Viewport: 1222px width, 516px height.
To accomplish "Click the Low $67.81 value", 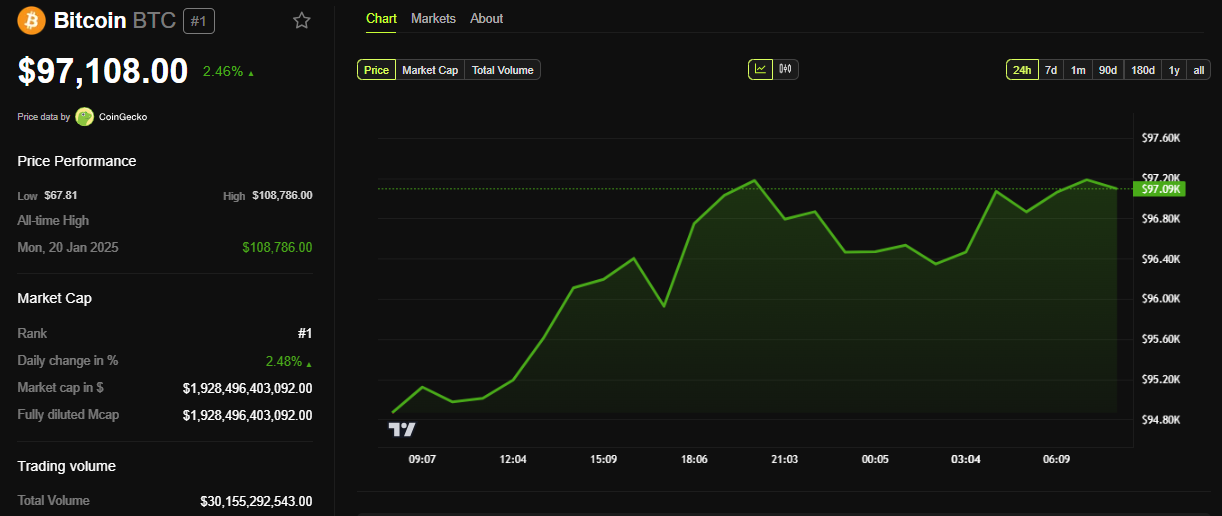I will [x=61, y=195].
